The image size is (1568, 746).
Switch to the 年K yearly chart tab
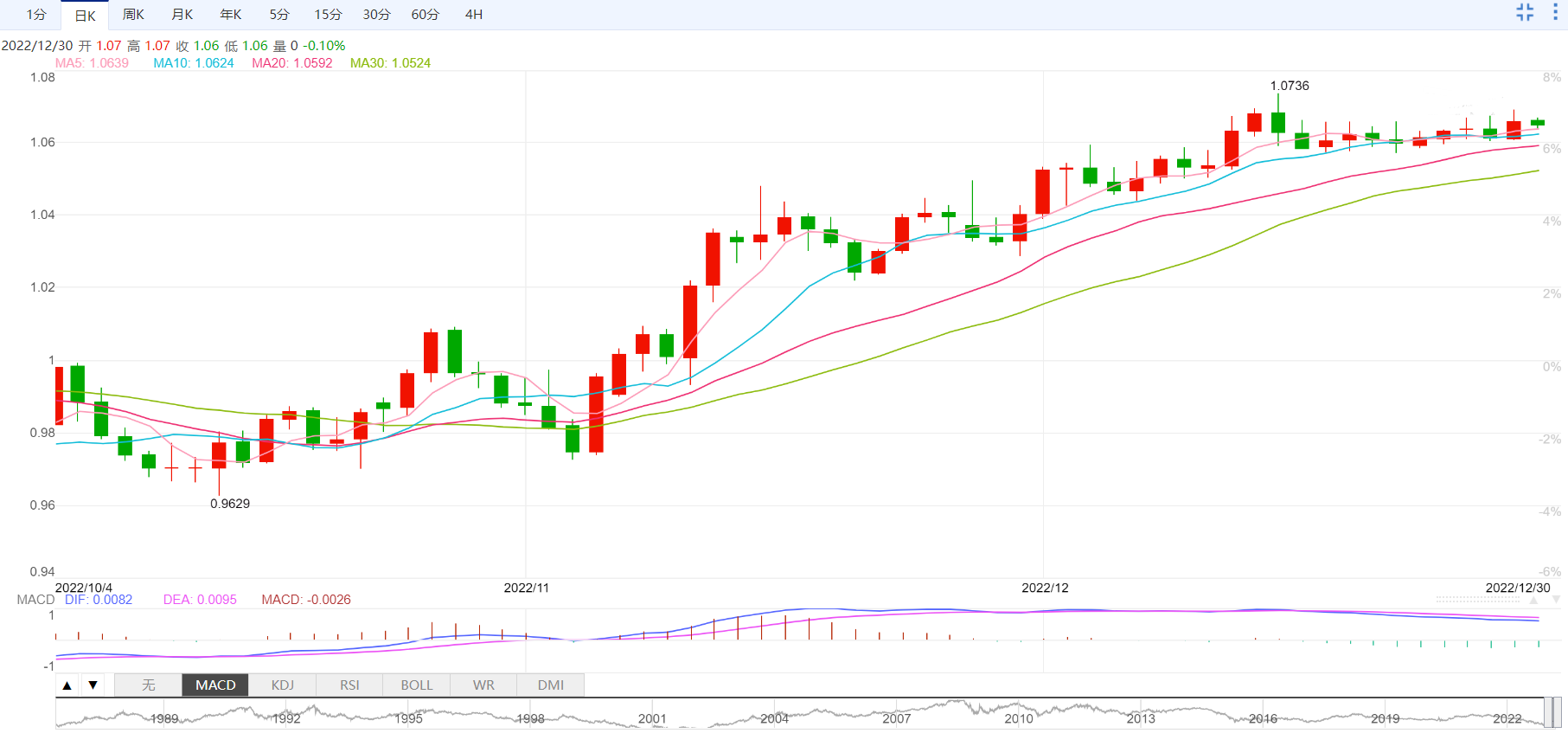click(231, 15)
